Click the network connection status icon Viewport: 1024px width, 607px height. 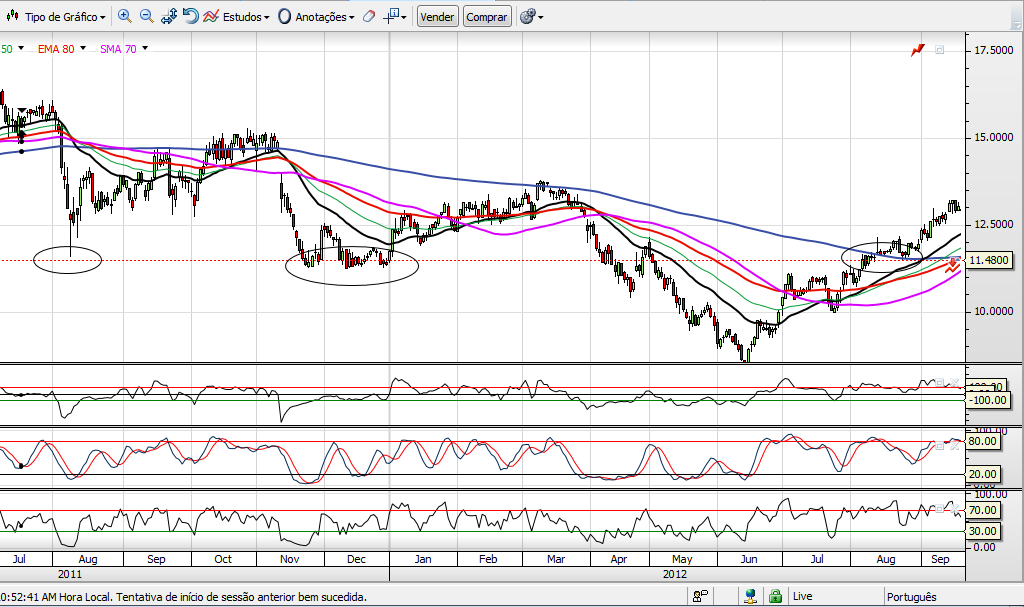(x=750, y=596)
